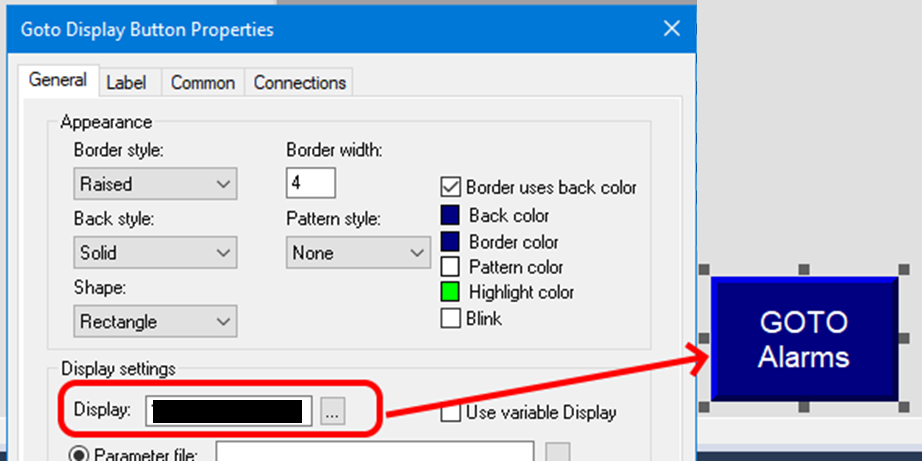Switch to the Label tab

click(x=126, y=83)
